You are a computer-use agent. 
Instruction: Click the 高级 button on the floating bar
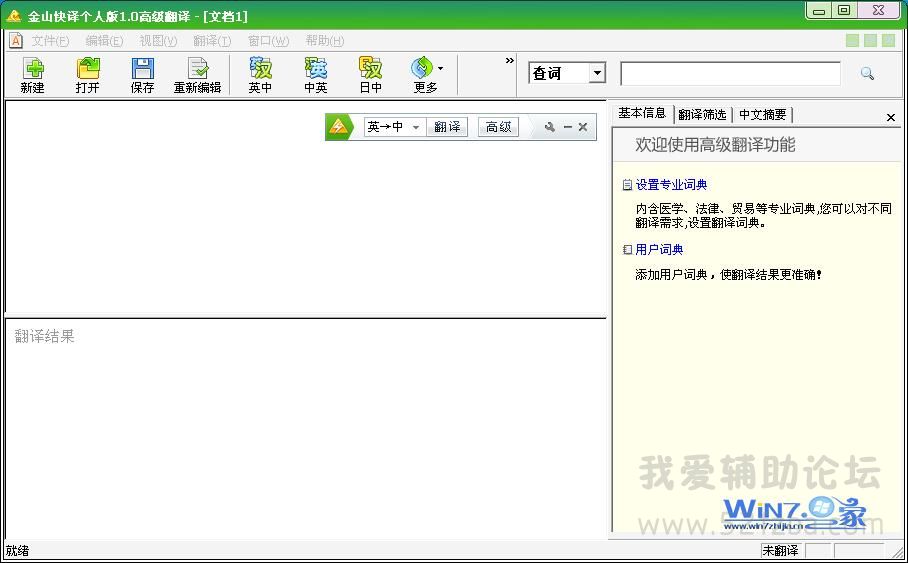[x=498, y=127]
